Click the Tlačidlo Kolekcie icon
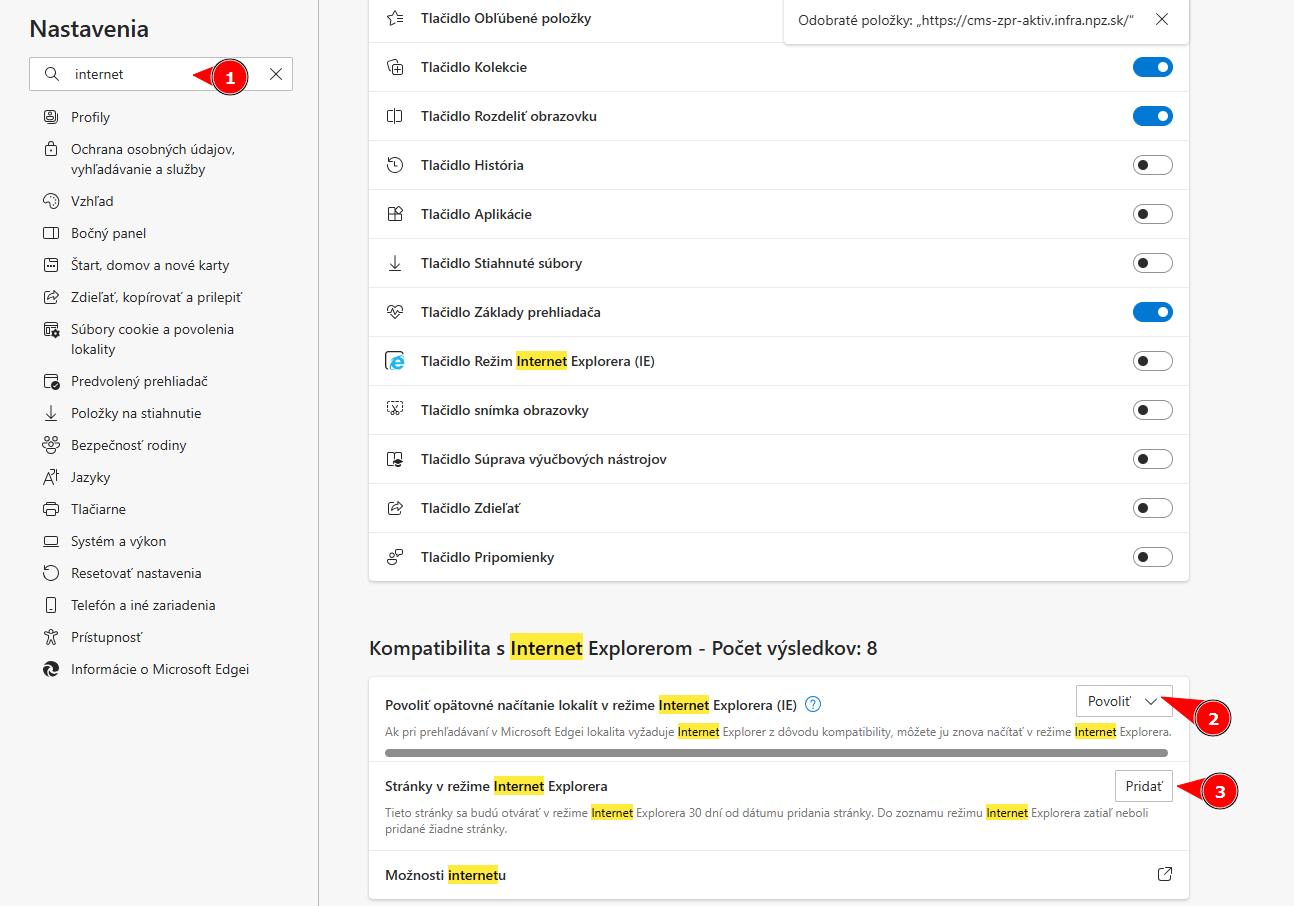 395,67
